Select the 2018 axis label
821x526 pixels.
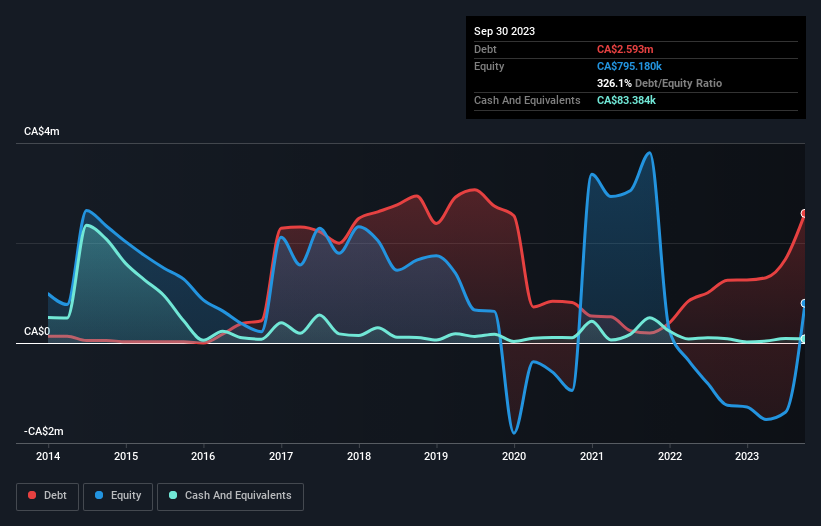tap(359, 456)
